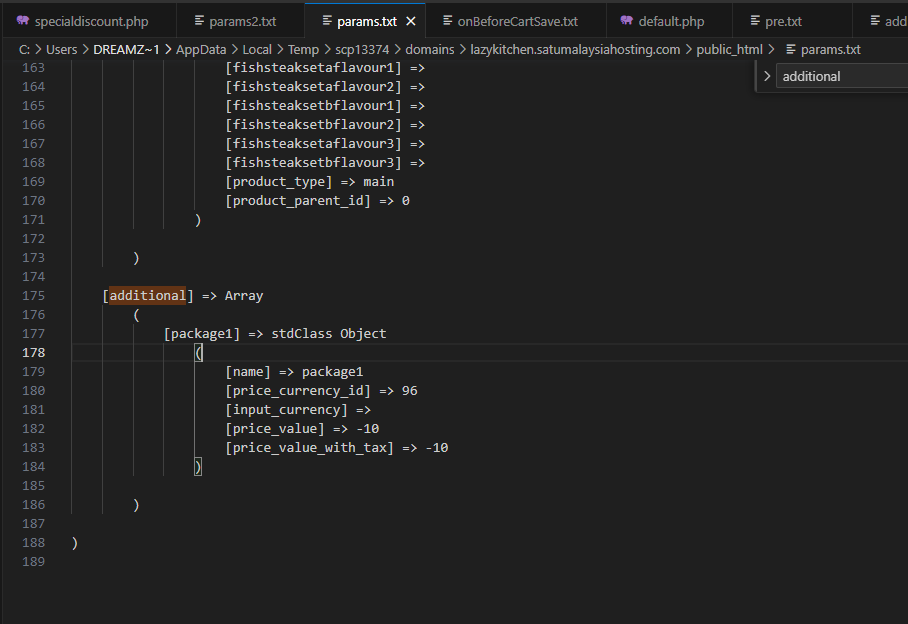Screen dimensions: 908x624
Task: Open the onBeforeCartSave.txt tab
Action: 517,21
